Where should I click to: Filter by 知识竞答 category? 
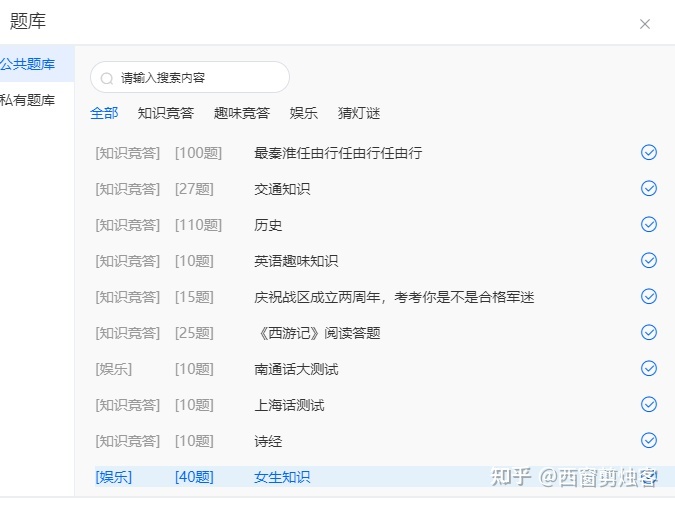tap(166, 113)
